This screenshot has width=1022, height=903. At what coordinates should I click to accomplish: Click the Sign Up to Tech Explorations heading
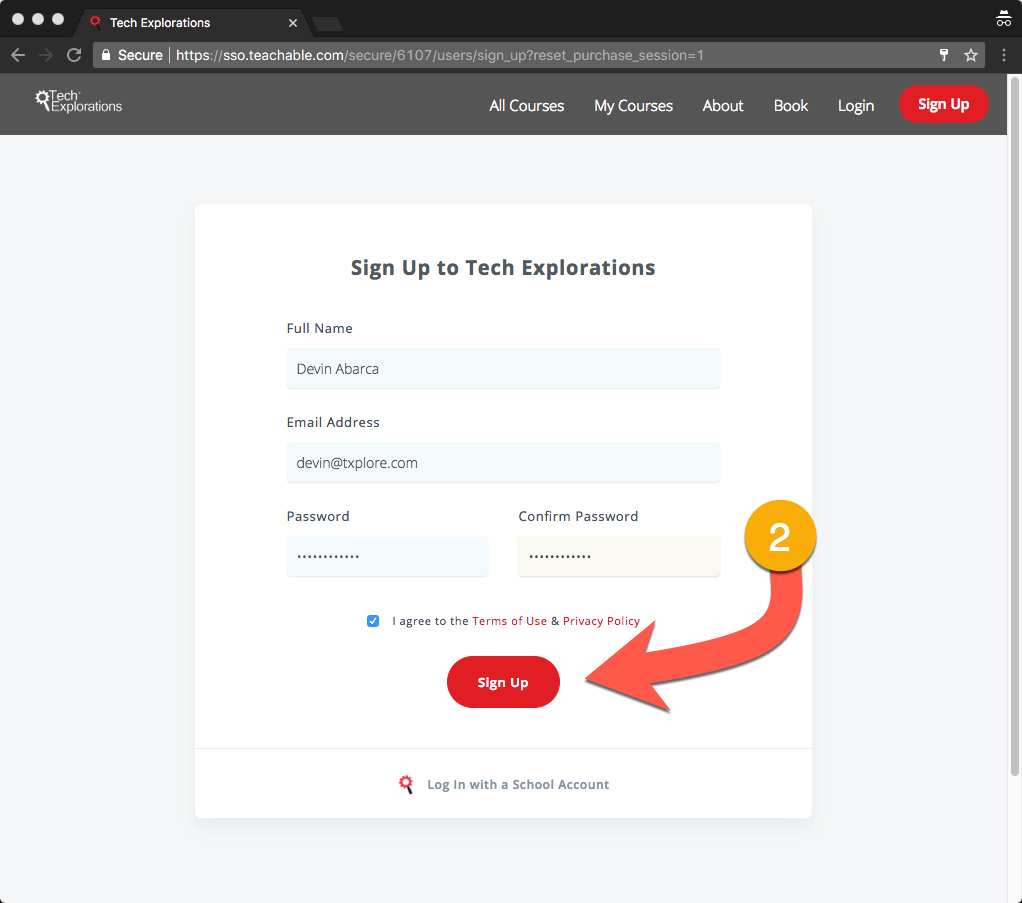(503, 267)
